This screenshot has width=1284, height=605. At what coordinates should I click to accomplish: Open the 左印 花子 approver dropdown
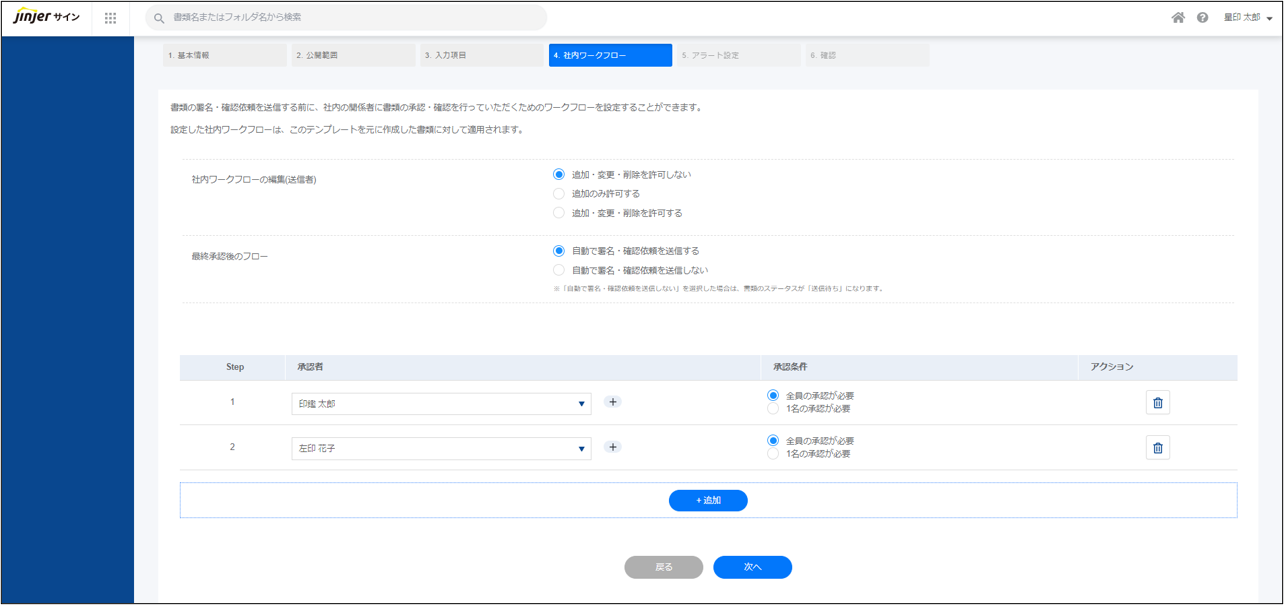[x=440, y=449]
